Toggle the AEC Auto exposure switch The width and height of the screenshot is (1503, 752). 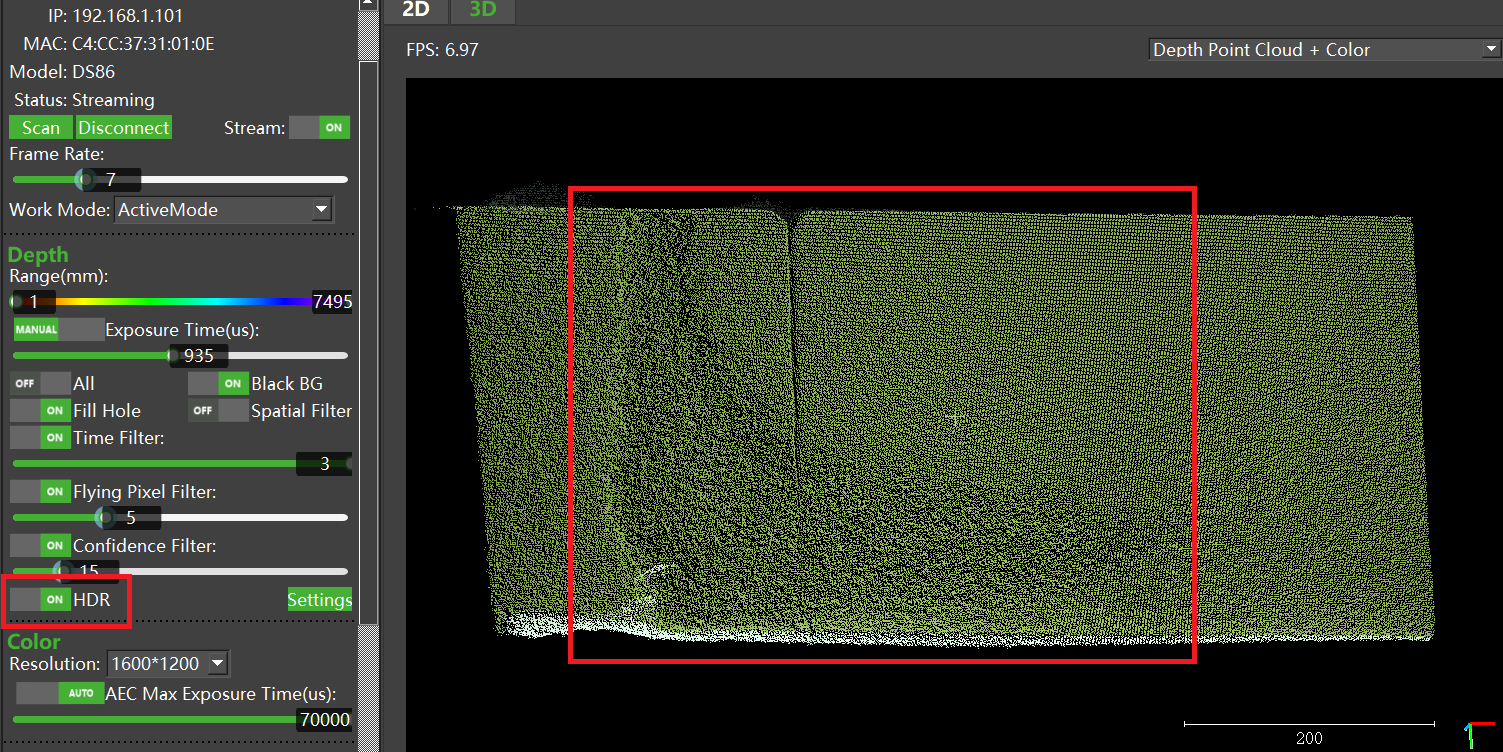[60, 693]
